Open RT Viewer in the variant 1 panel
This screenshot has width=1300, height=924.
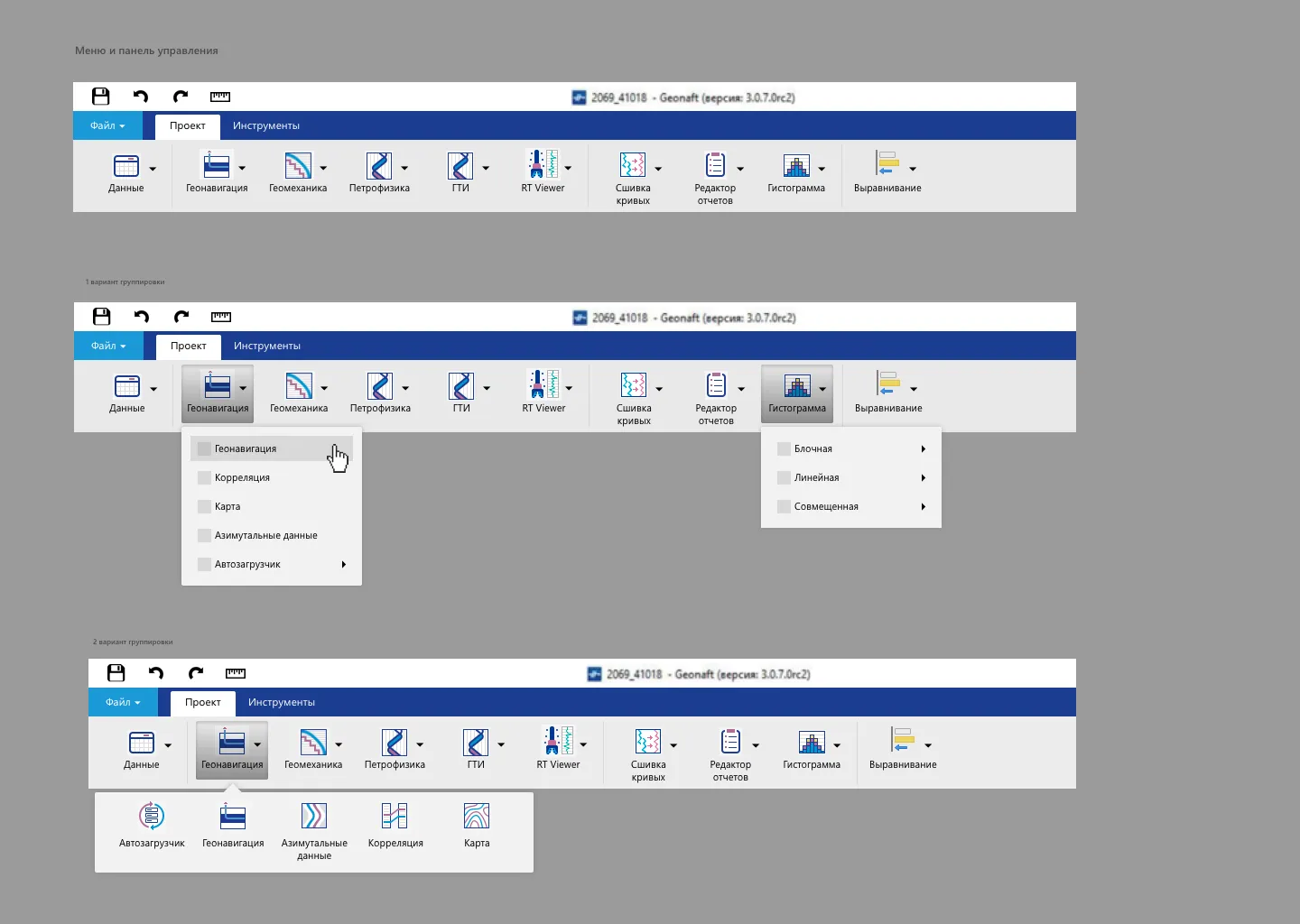pyautogui.click(x=543, y=393)
